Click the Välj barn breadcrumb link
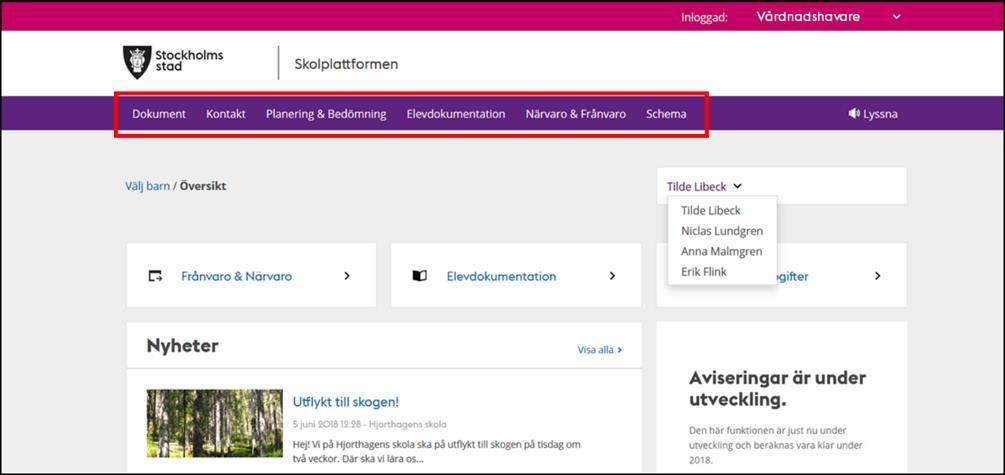1005x475 pixels. click(147, 187)
